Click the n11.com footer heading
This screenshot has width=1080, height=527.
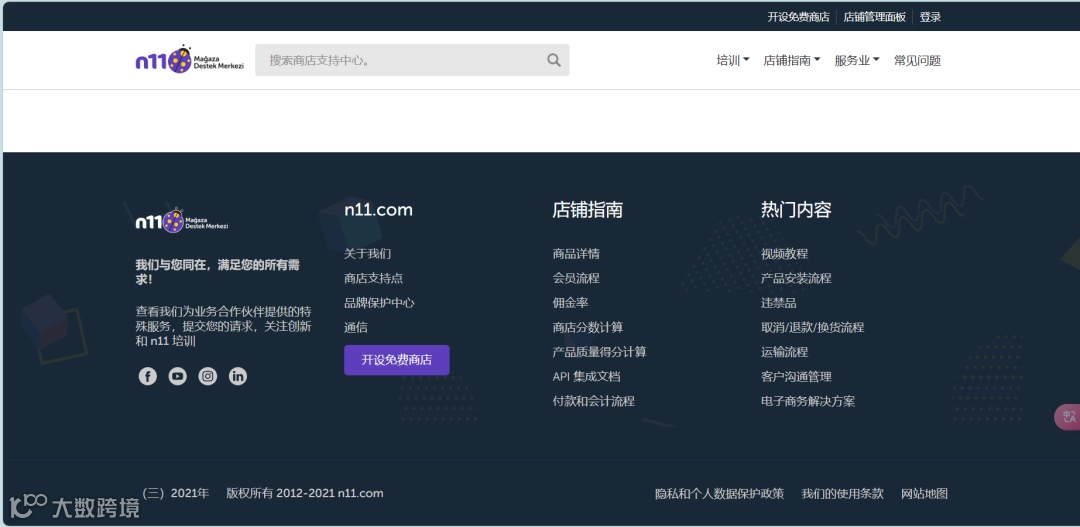[x=378, y=210]
